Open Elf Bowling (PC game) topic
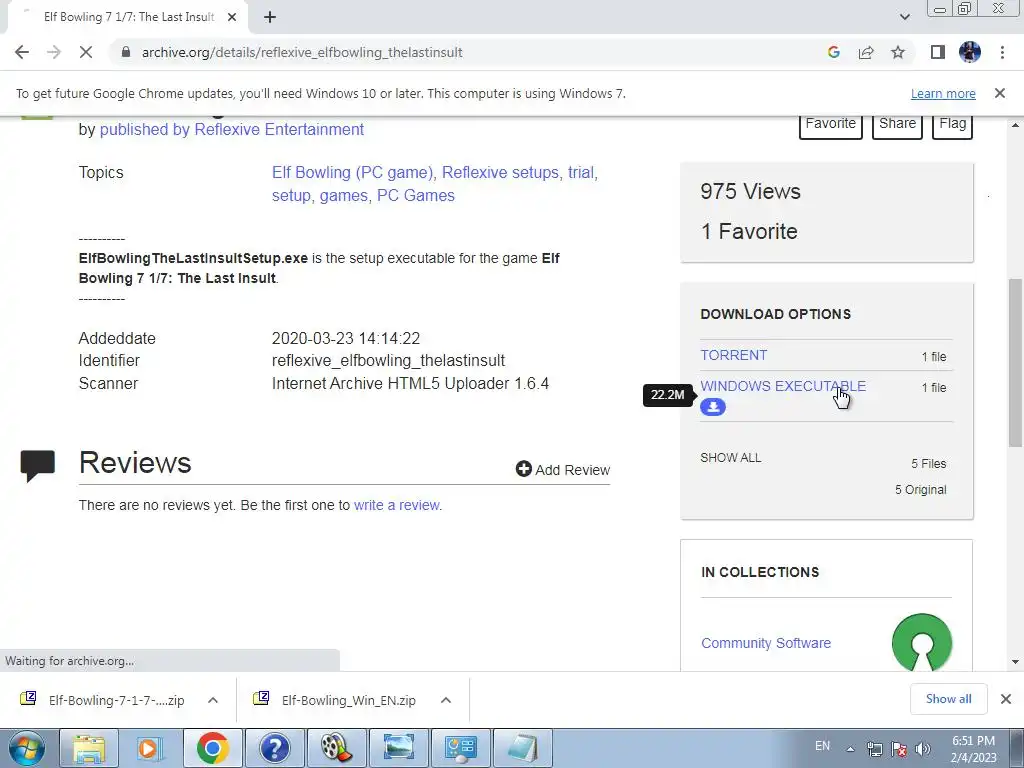The image size is (1024, 768). (353, 172)
